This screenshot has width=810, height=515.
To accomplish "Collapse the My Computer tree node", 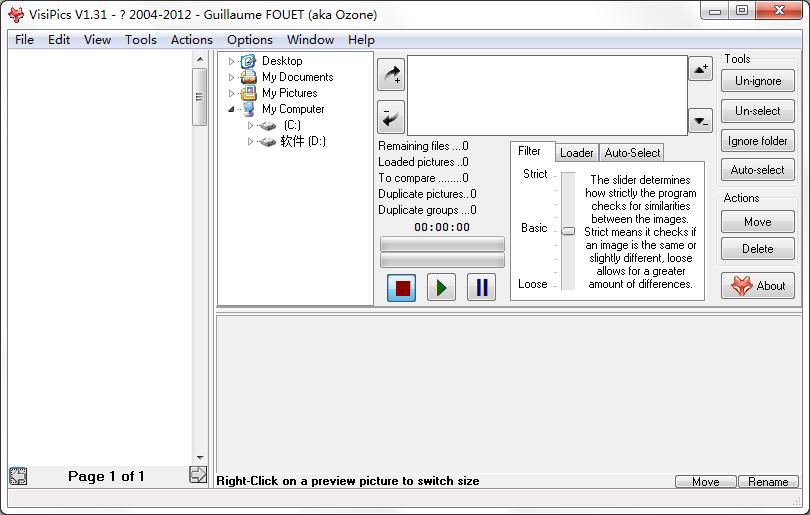I will point(232,109).
